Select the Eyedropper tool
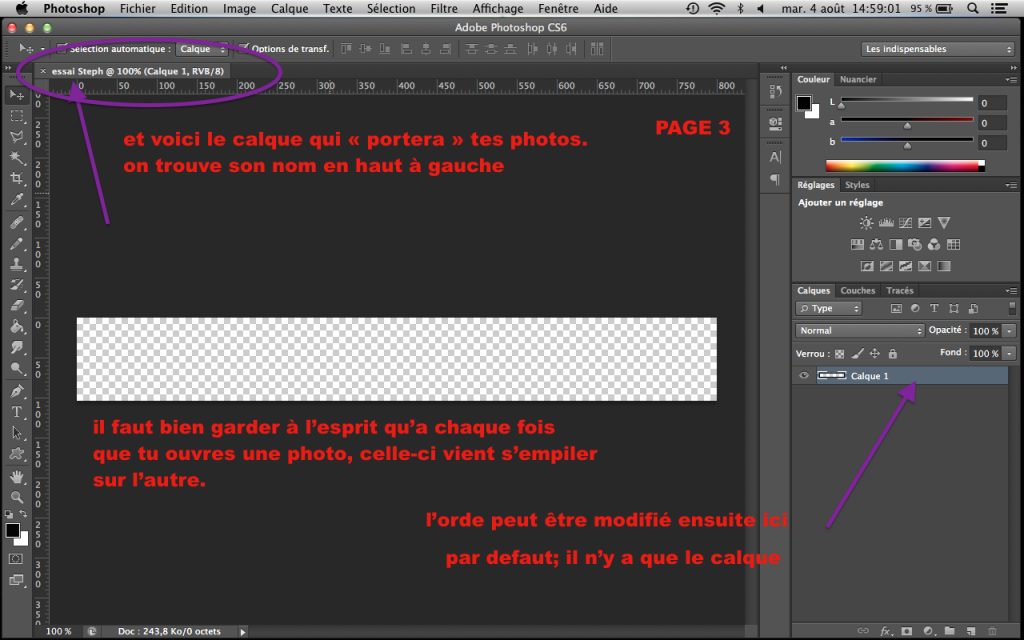The image size is (1024, 640). coord(17,199)
